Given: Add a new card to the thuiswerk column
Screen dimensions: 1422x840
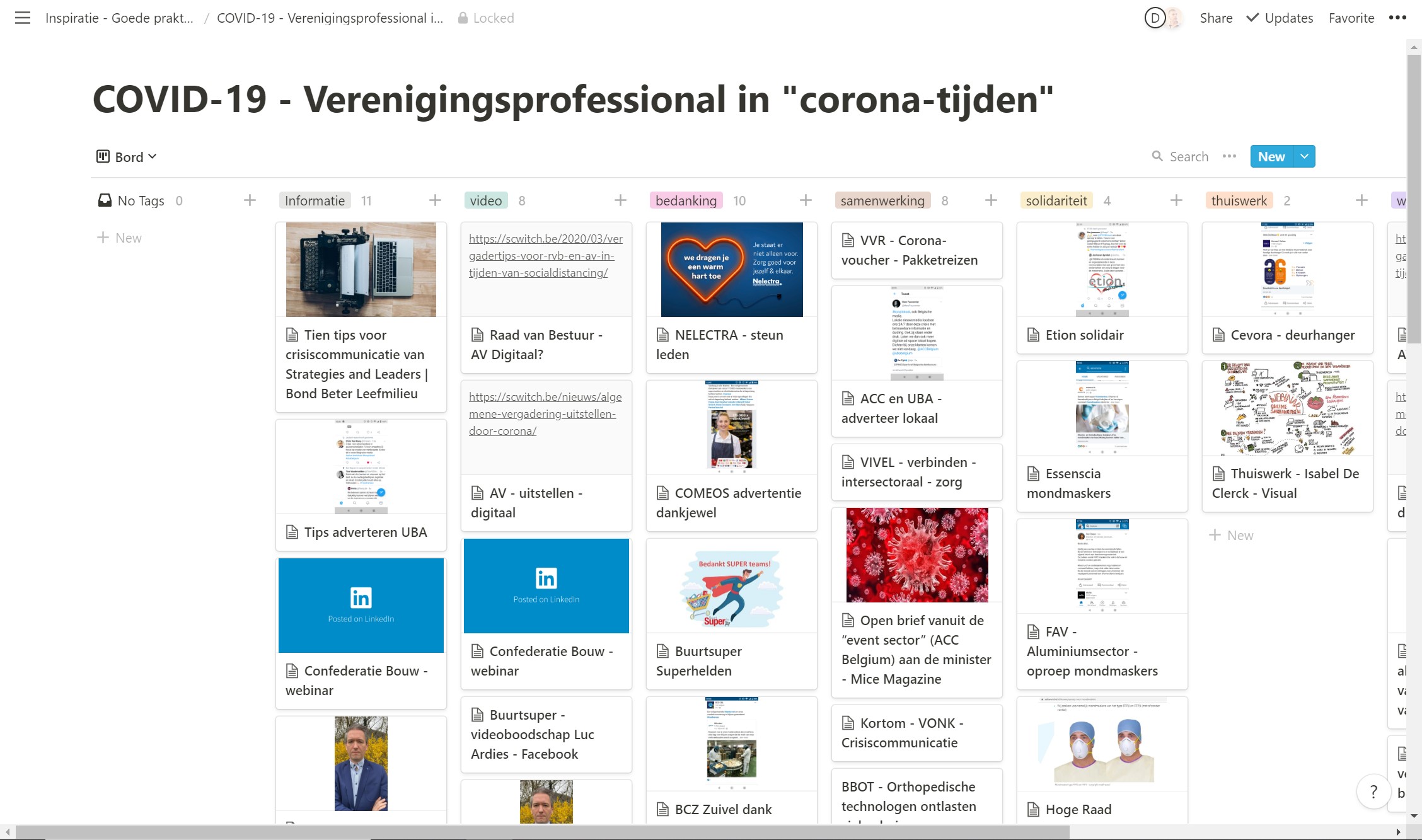Looking at the screenshot, I should click(x=1360, y=200).
